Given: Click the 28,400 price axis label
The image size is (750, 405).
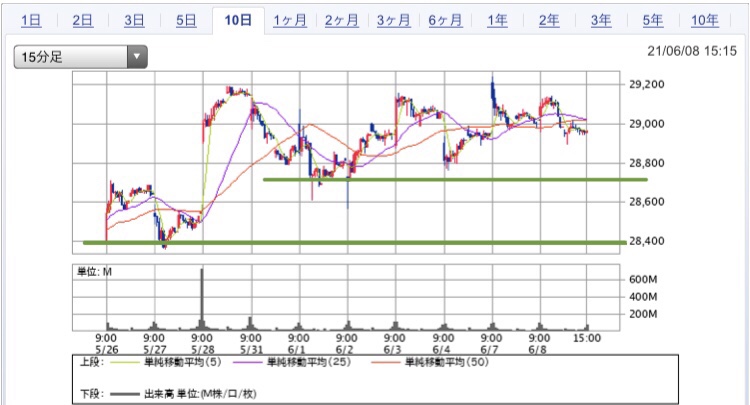Looking at the screenshot, I should 647,241.
